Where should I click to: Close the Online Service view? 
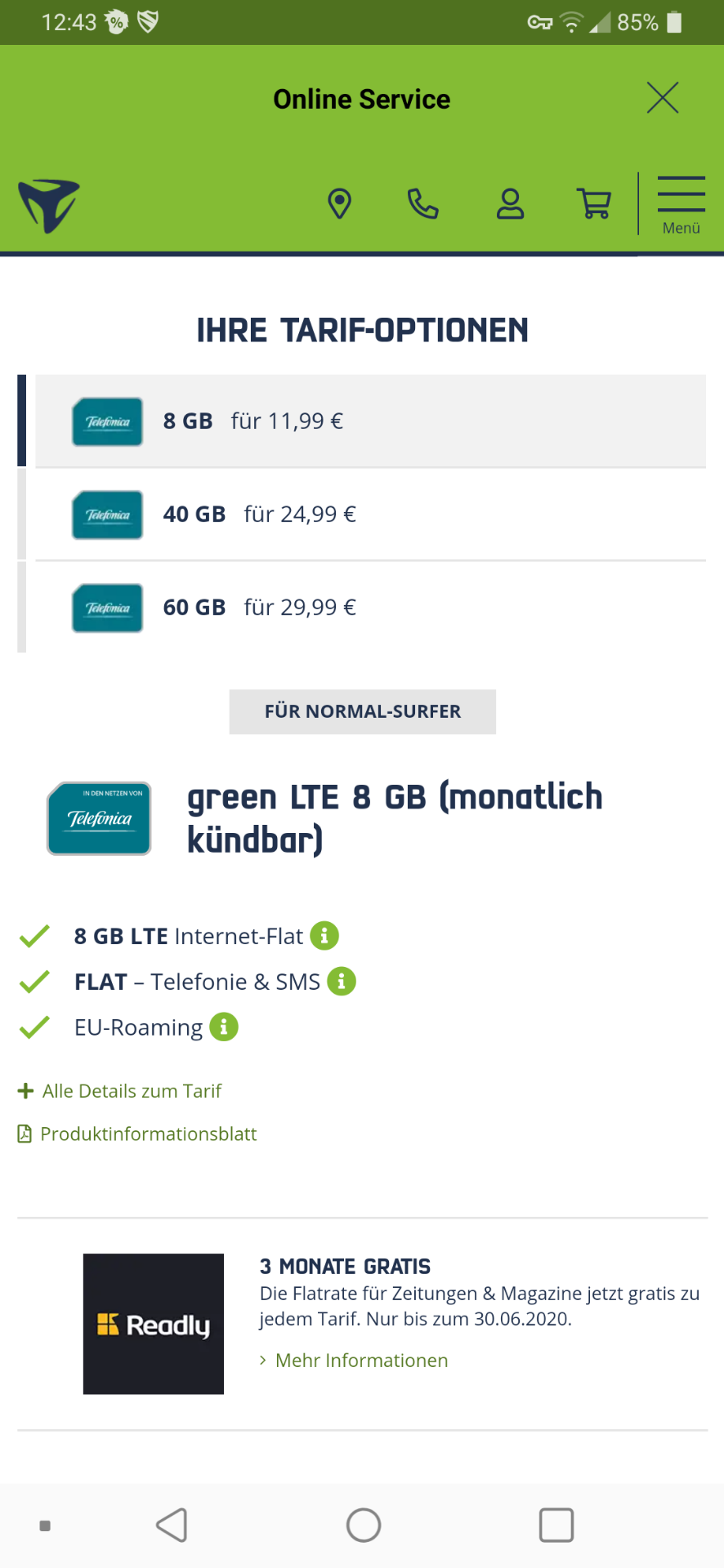click(x=663, y=98)
